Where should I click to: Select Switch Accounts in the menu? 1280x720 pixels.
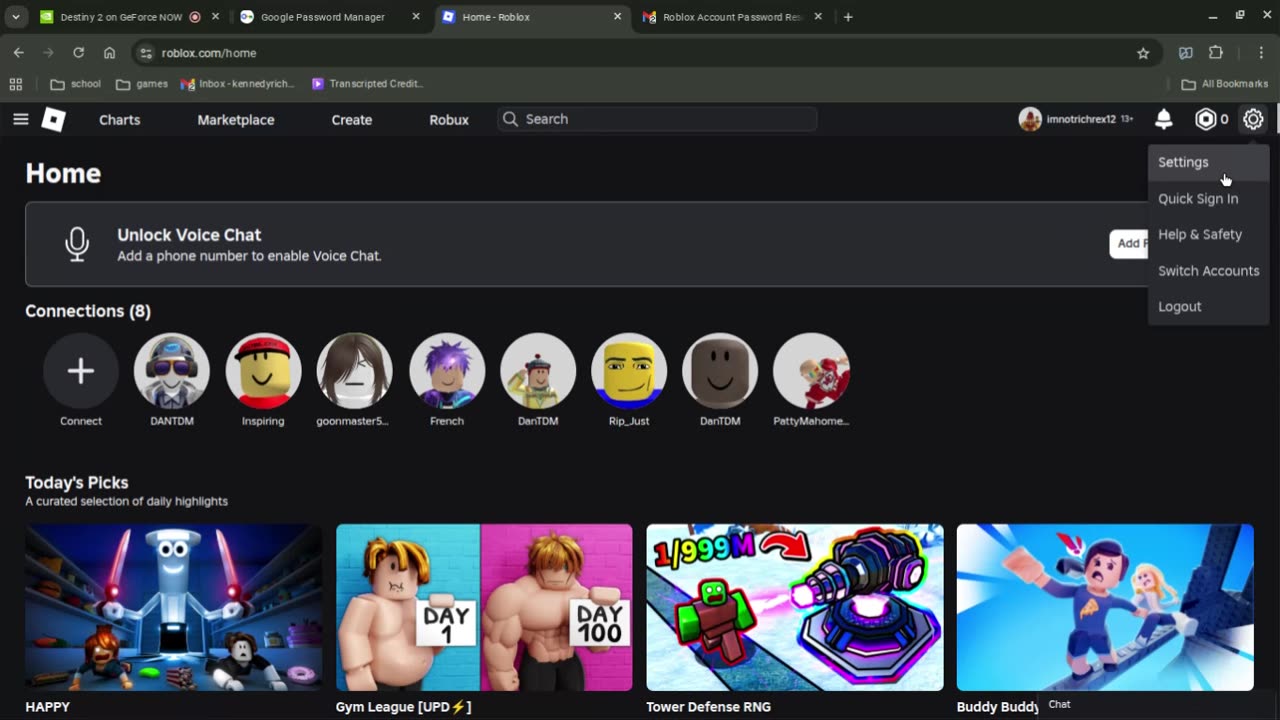(x=1208, y=271)
